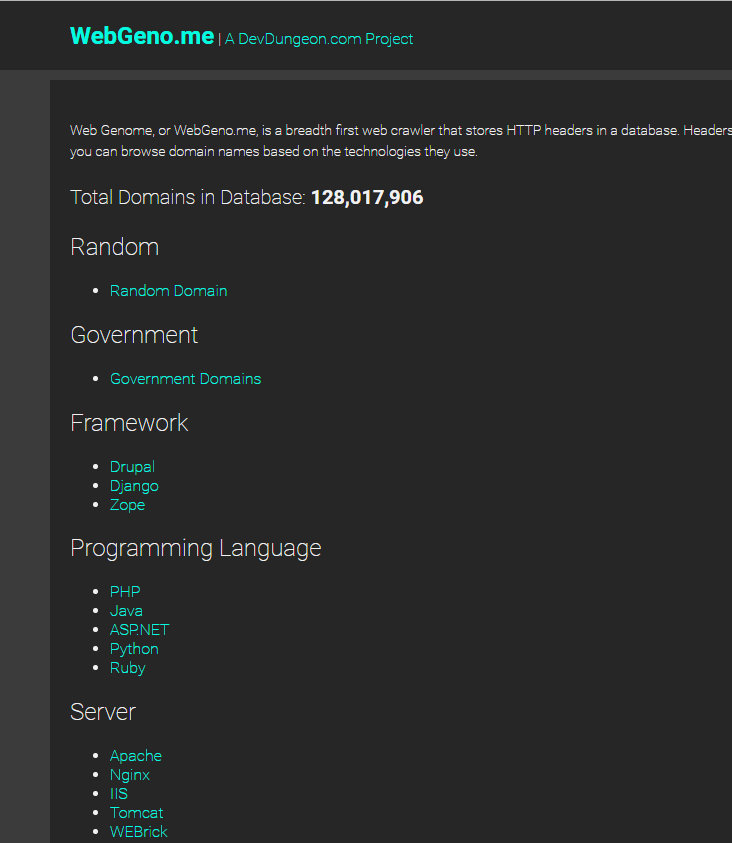Select the total domains count 128,017,906
Screen dimensions: 732x843
pos(367,197)
